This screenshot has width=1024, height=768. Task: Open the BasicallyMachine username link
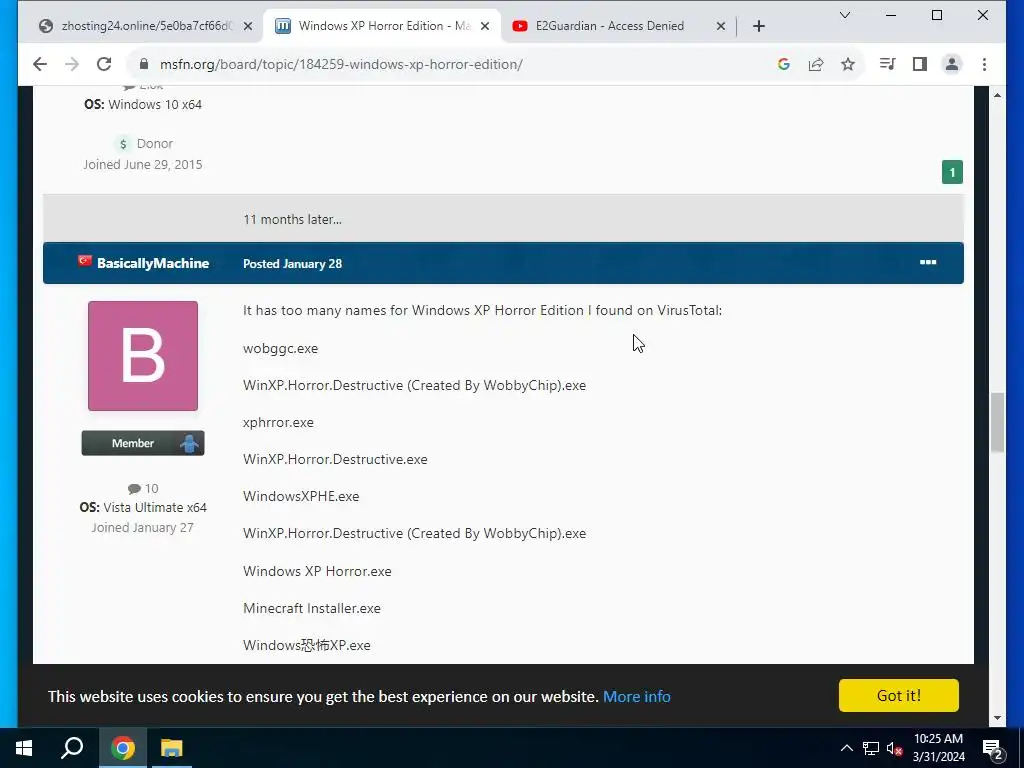pyautogui.click(x=153, y=263)
